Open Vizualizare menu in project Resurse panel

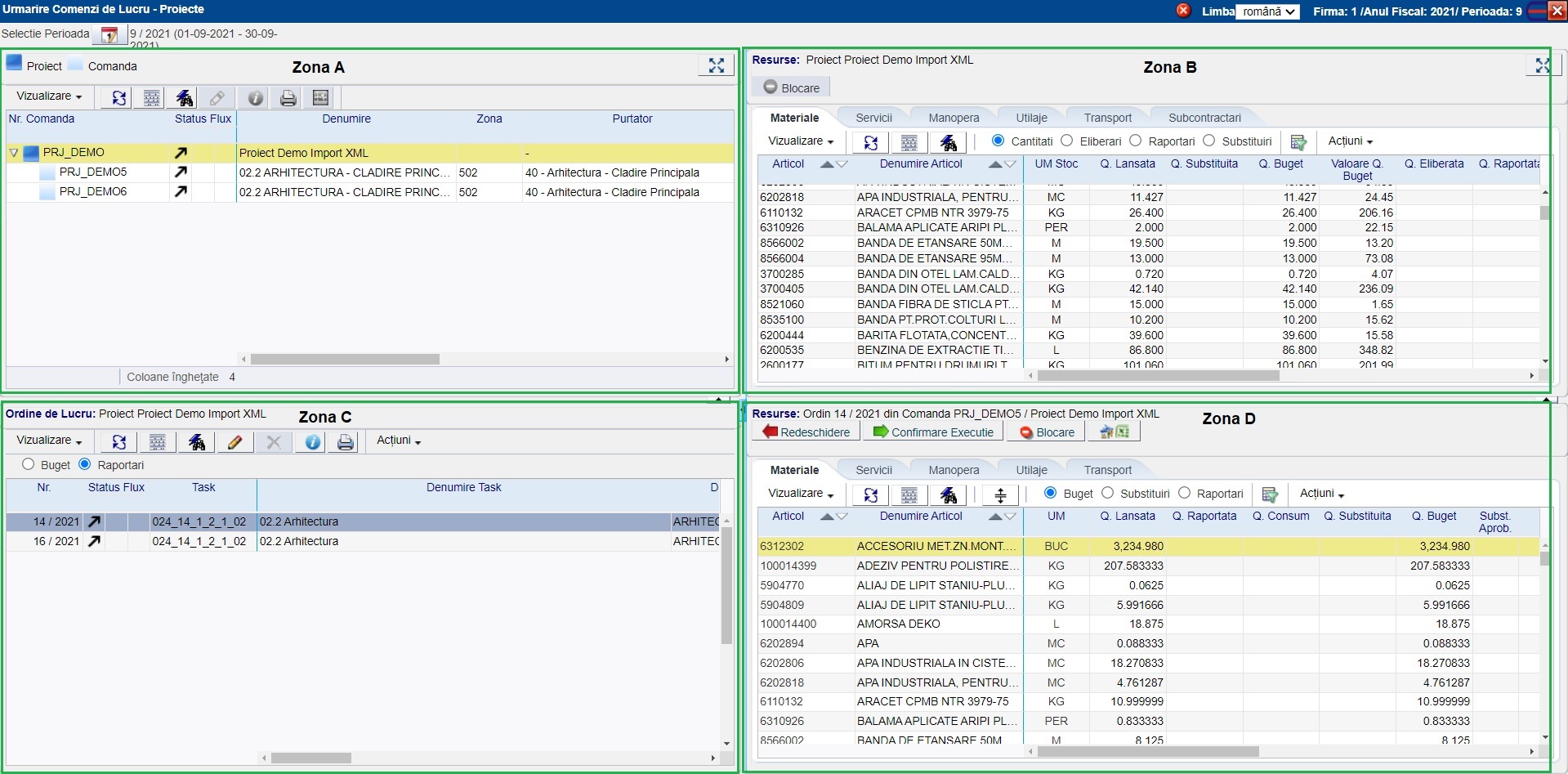[801, 141]
